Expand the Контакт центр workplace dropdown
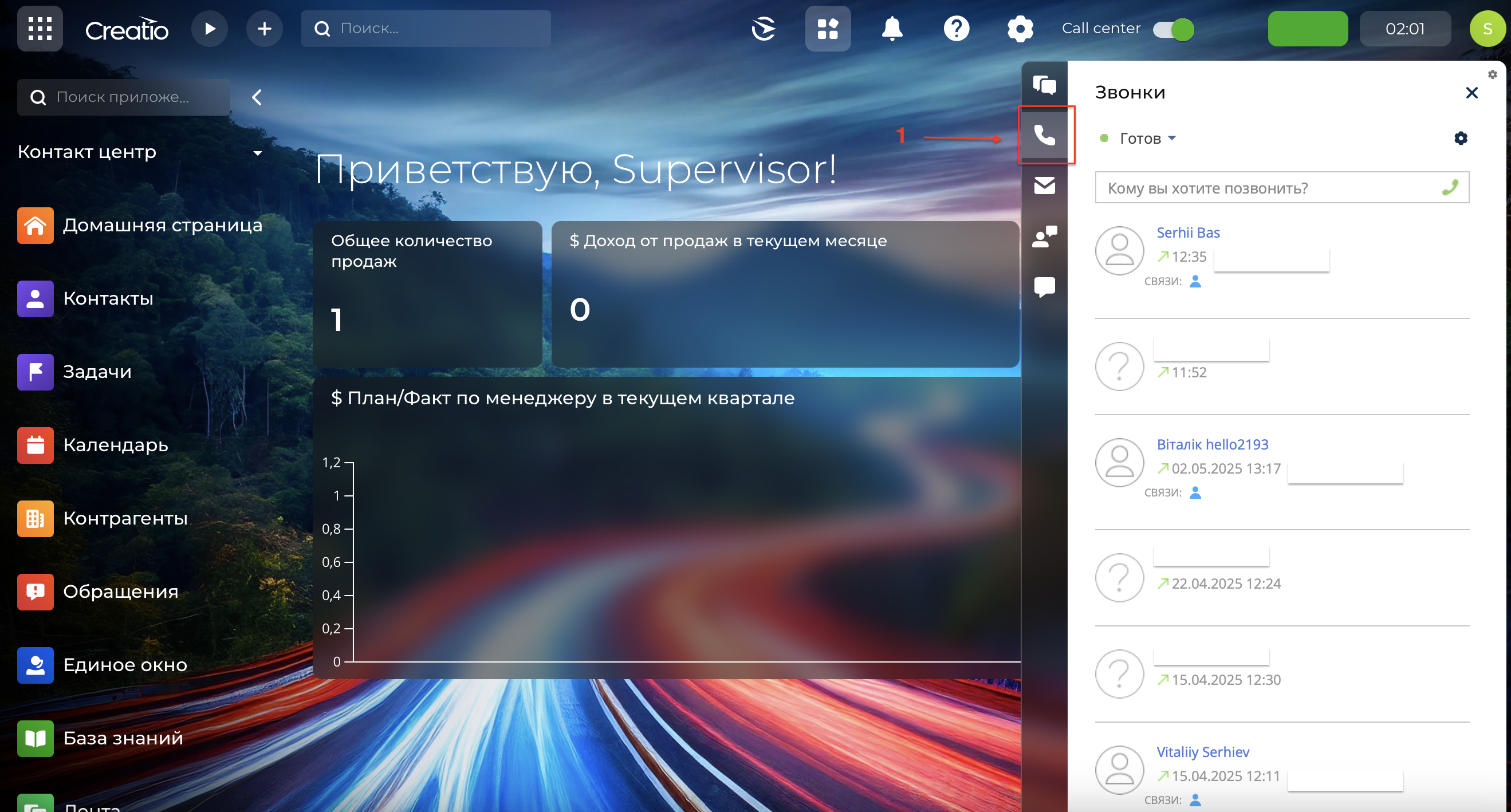 (x=258, y=153)
